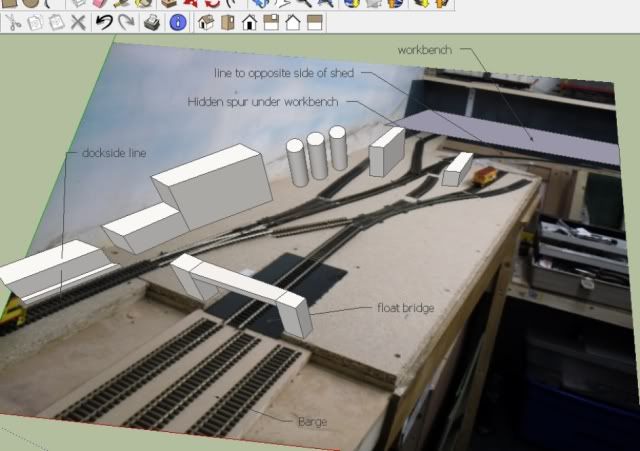The height and width of the screenshot is (451, 640).
Task: Select the red curved Rotate tool
Action: 212,4
